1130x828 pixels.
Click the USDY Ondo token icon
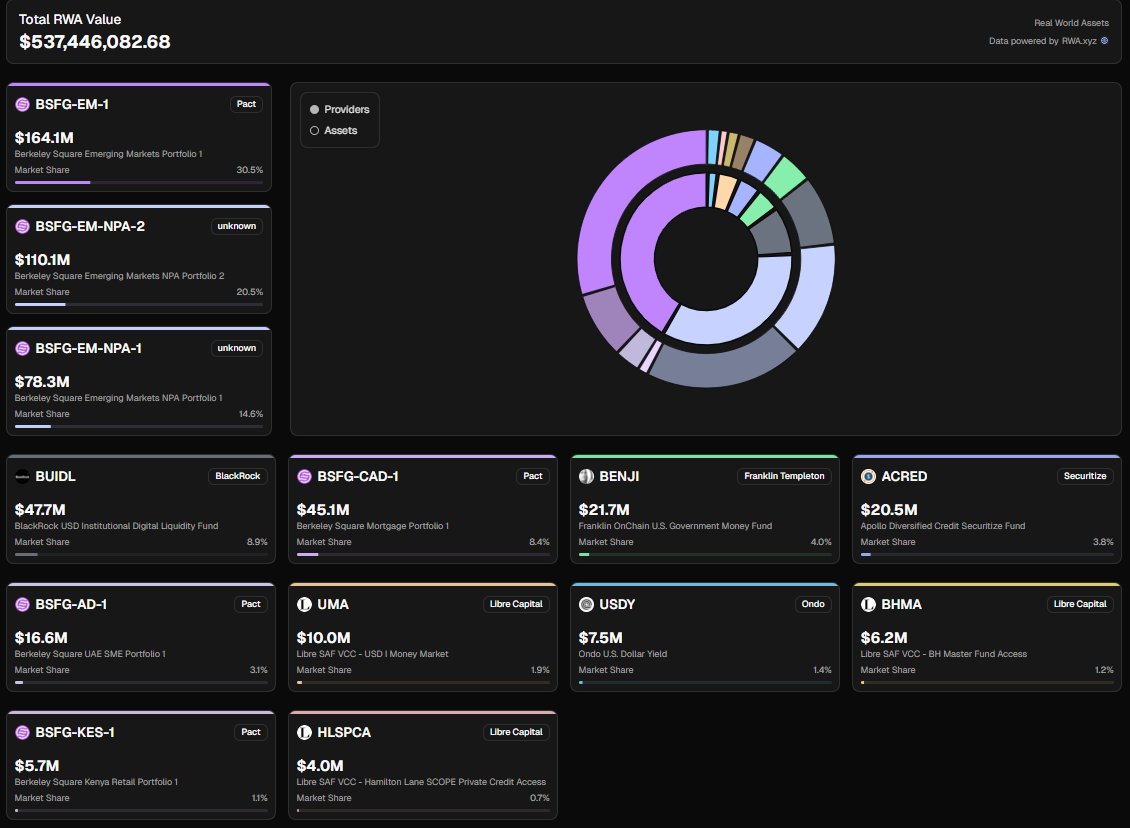coord(586,605)
